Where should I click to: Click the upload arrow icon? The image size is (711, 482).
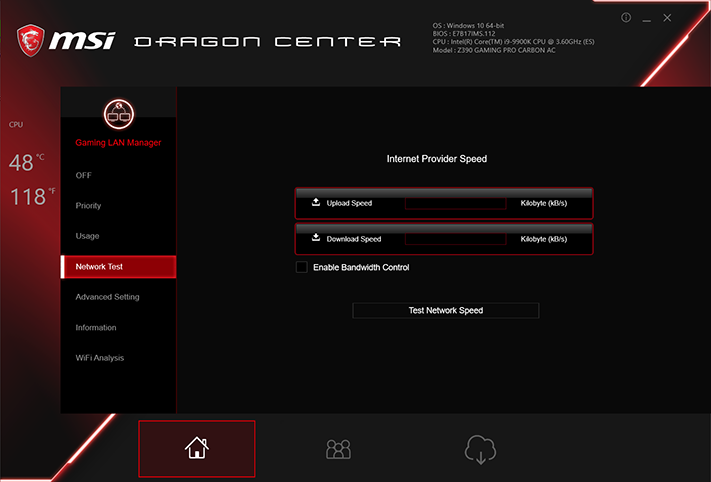click(316, 202)
